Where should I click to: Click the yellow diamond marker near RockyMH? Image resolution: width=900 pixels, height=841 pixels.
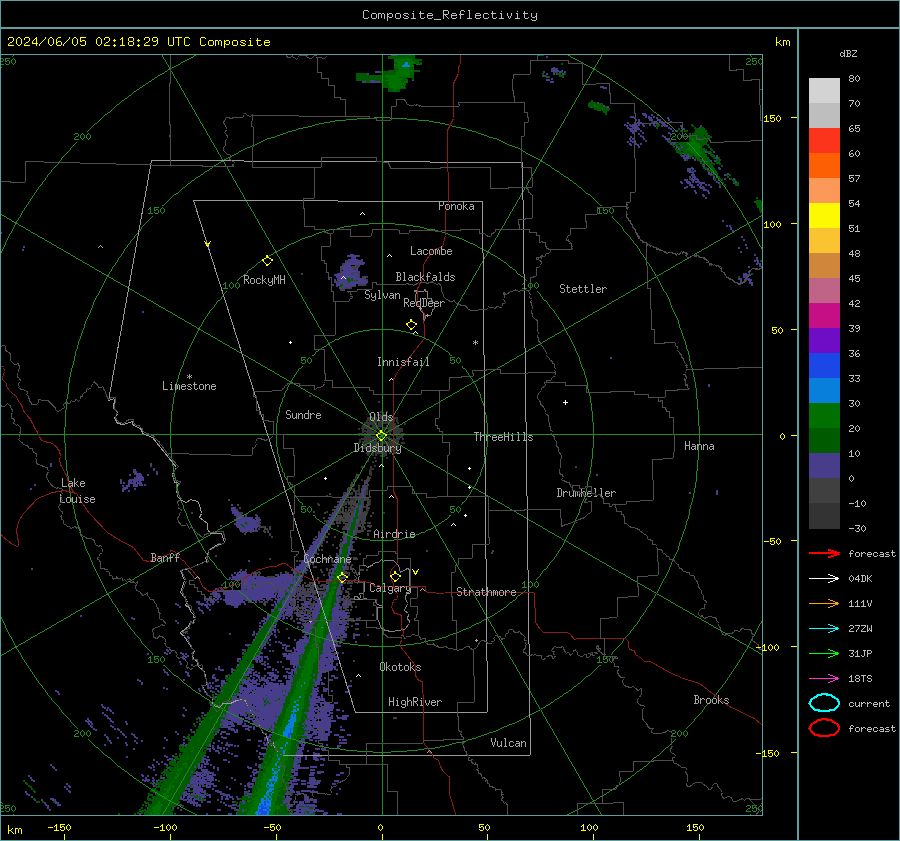click(x=267, y=261)
